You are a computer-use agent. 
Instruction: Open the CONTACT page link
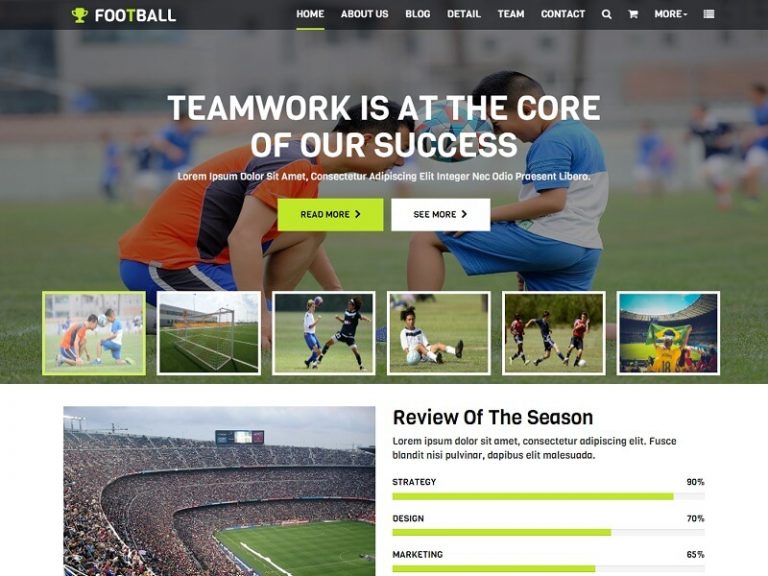click(x=563, y=14)
